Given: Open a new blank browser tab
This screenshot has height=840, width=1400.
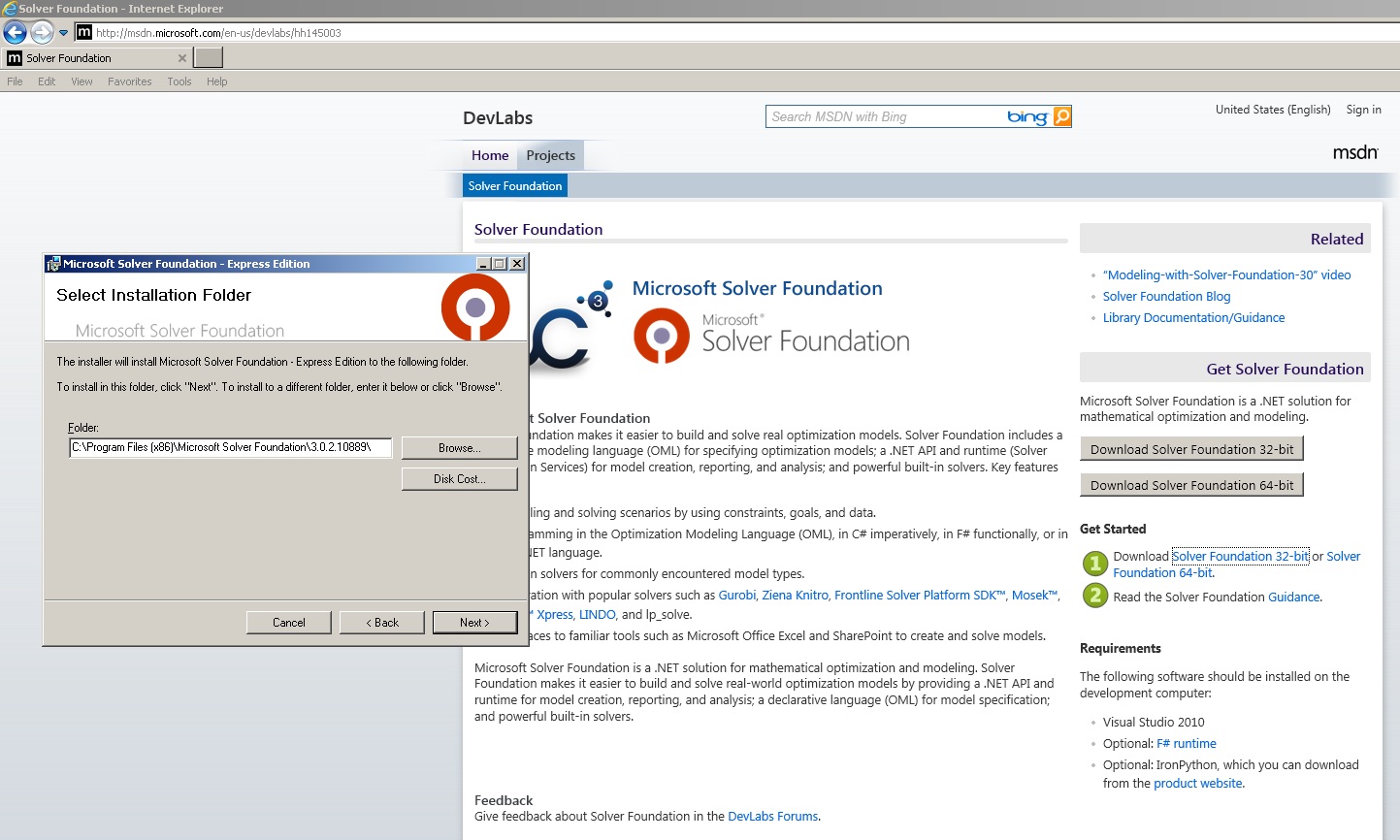Looking at the screenshot, I should tap(209, 58).
